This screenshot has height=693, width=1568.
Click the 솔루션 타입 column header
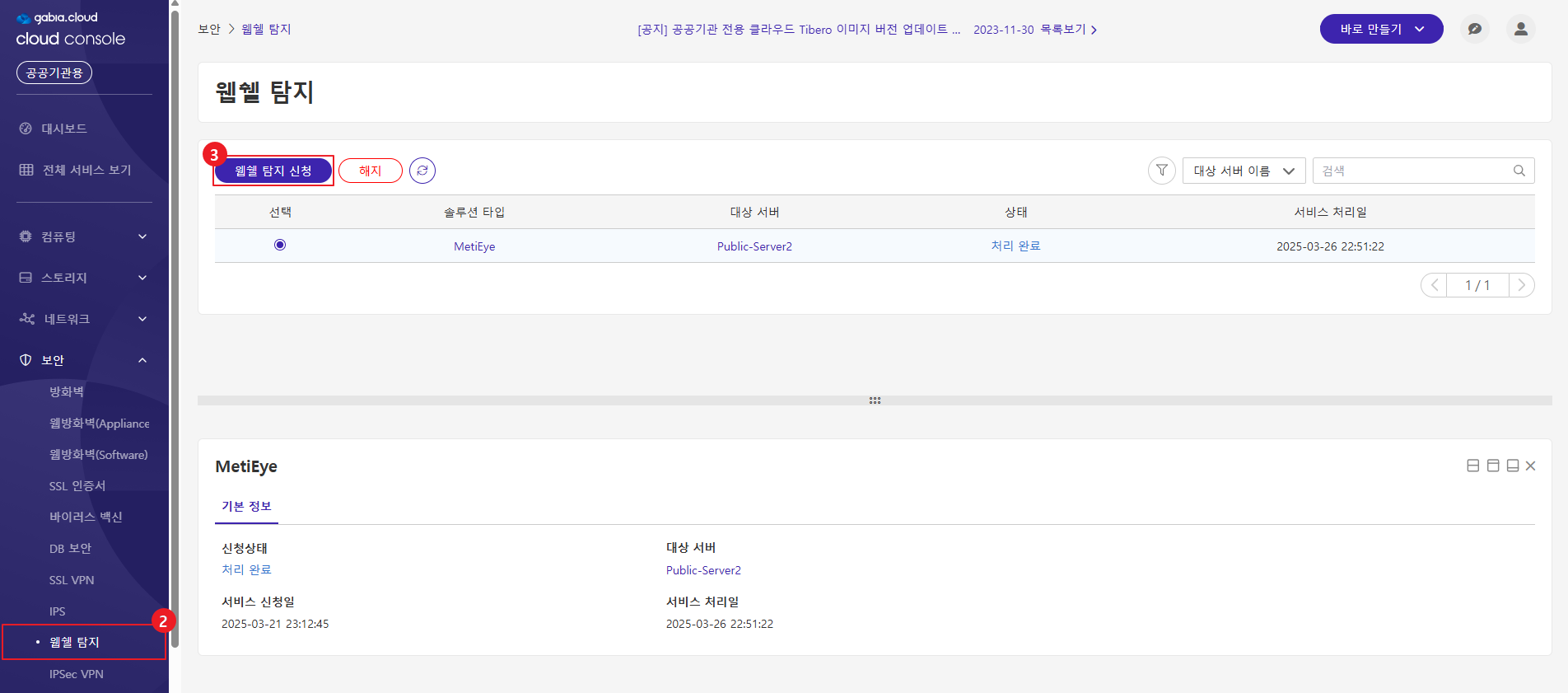[474, 212]
